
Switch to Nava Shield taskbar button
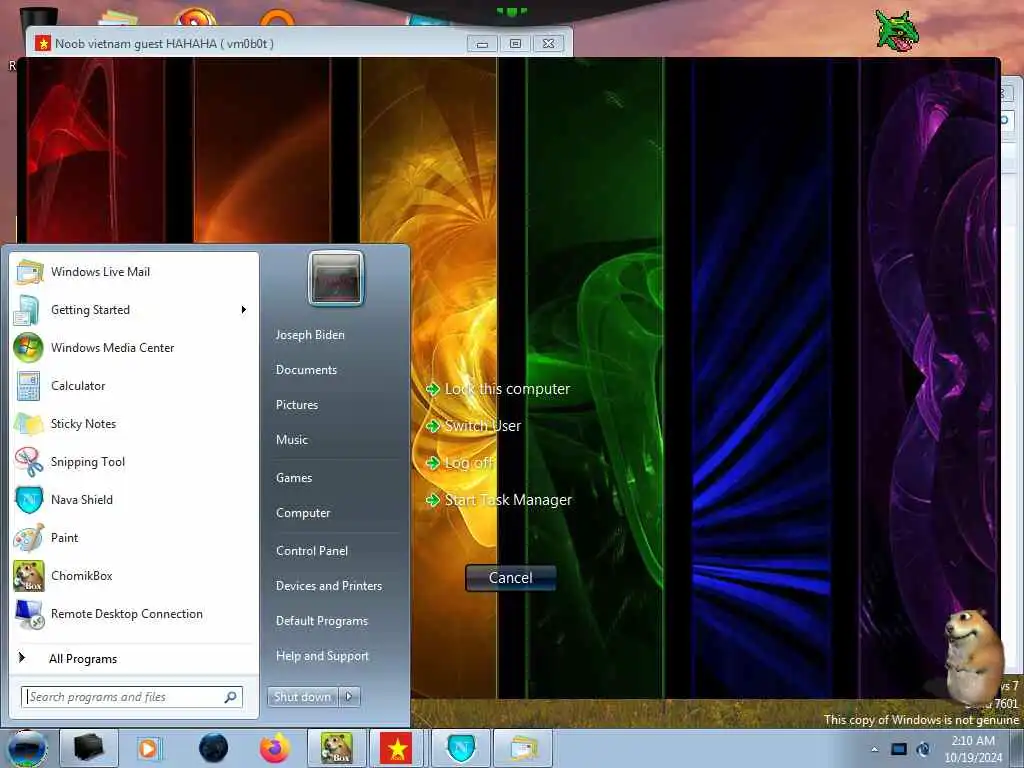pyautogui.click(x=461, y=748)
